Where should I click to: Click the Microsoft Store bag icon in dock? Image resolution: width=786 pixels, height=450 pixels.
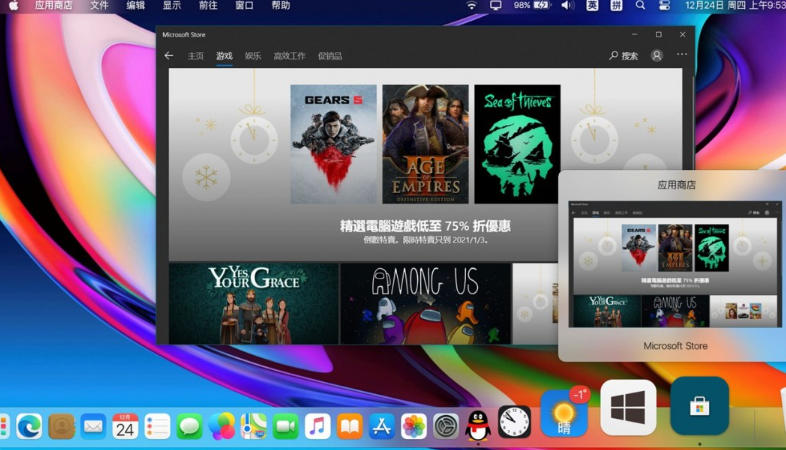pyautogui.click(x=700, y=406)
